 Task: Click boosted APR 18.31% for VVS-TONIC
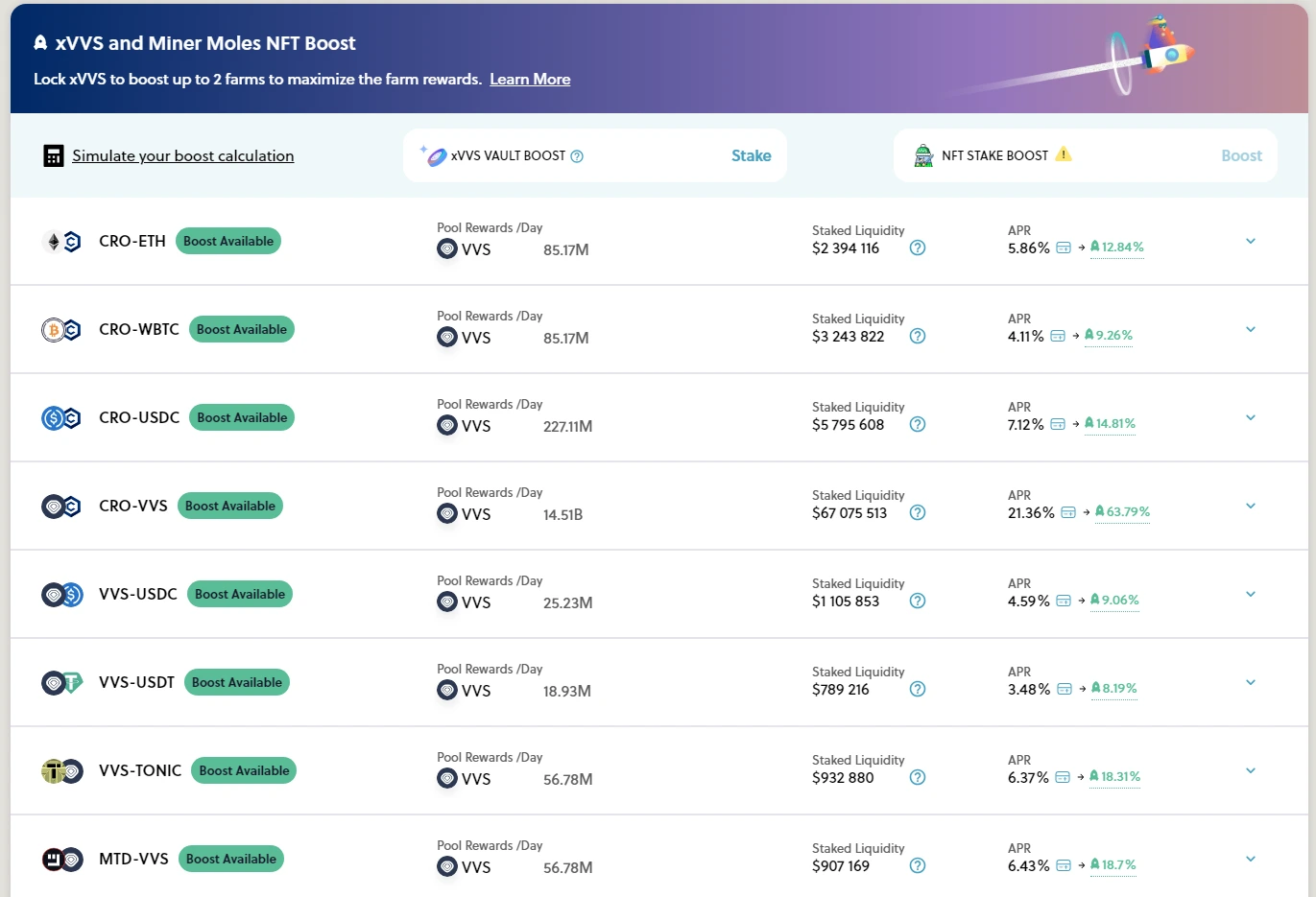point(1115,777)
